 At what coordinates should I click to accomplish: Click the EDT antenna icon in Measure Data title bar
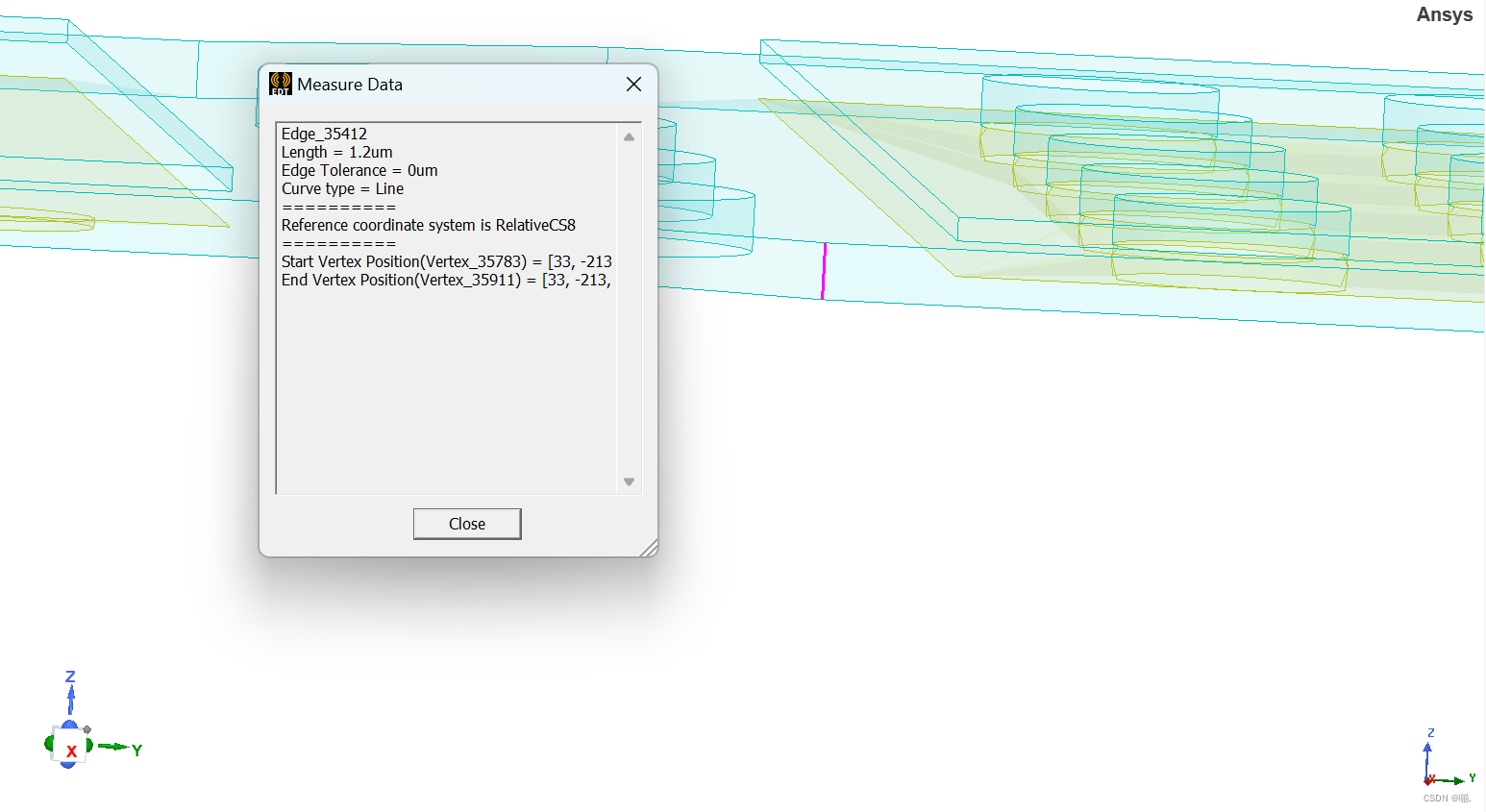280,85
